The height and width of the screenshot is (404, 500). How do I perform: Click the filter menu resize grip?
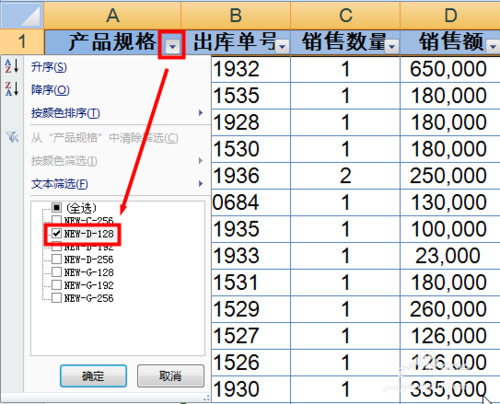coord(207,398)
